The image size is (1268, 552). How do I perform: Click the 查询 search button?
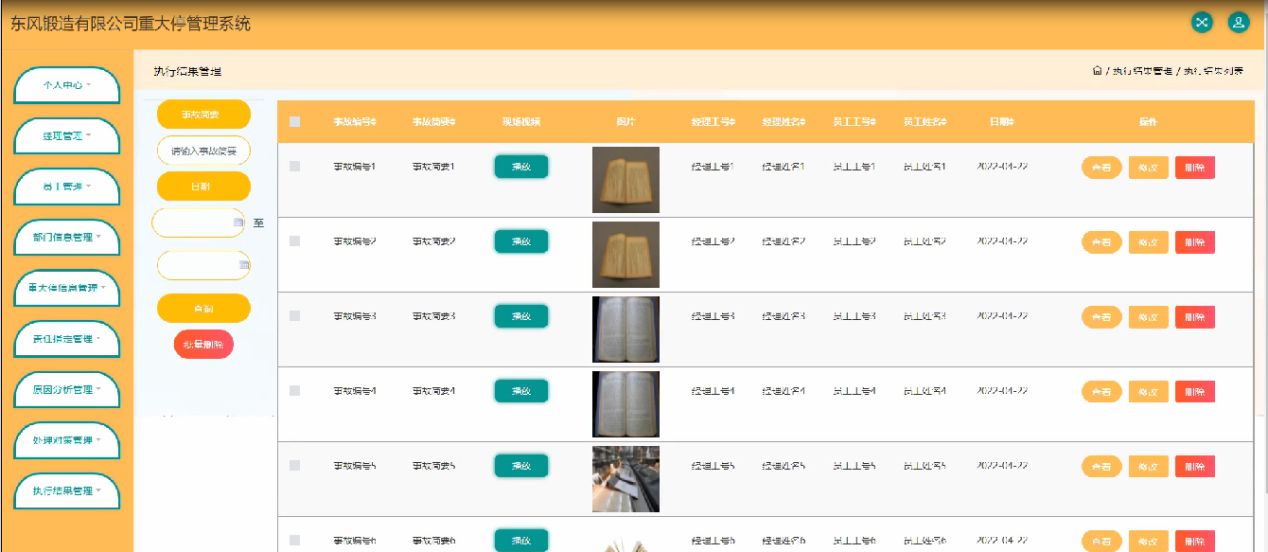[x=204, y=308]
